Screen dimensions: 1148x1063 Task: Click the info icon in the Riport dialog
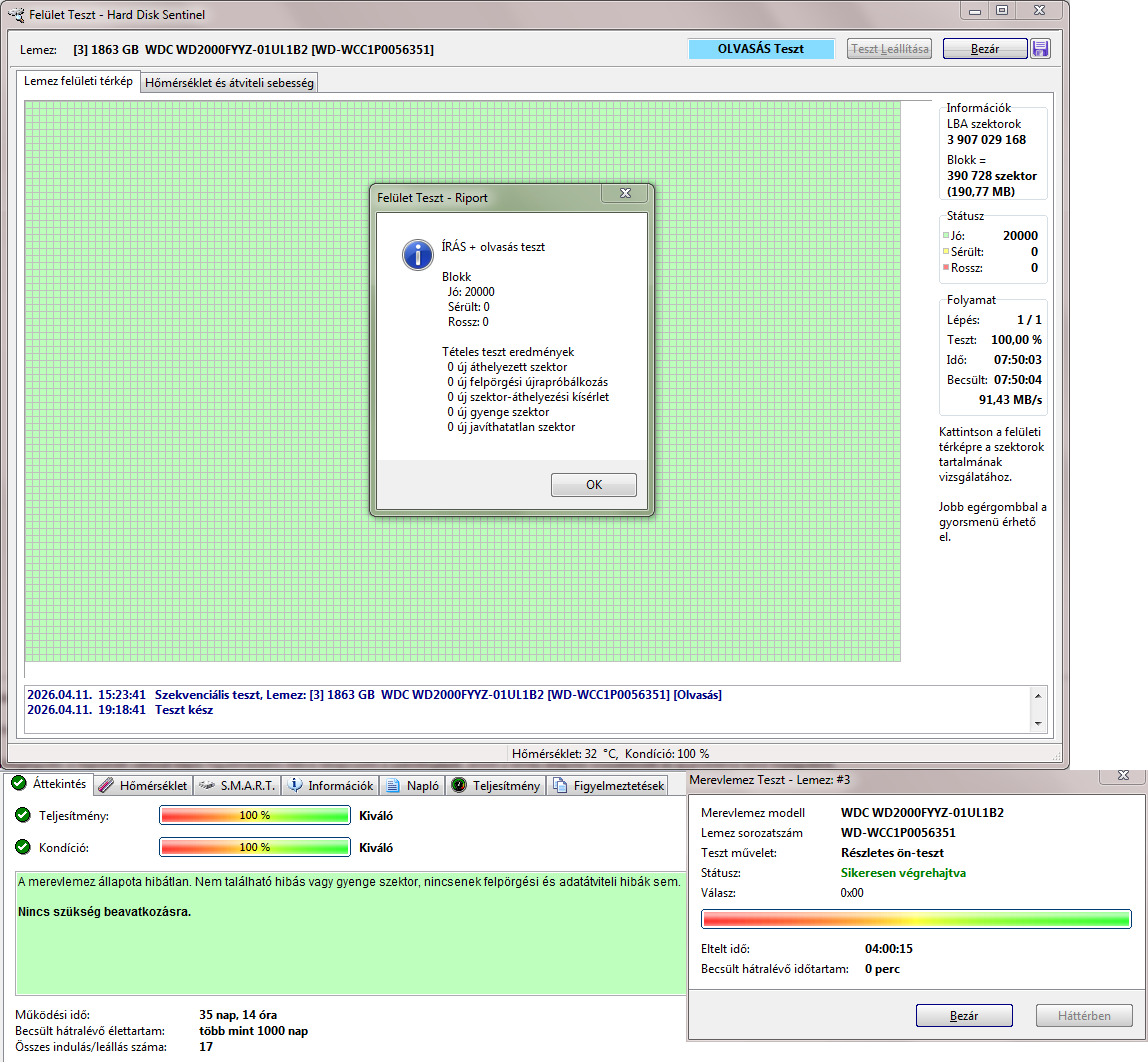pyautogui.click(x=417, y=255)
